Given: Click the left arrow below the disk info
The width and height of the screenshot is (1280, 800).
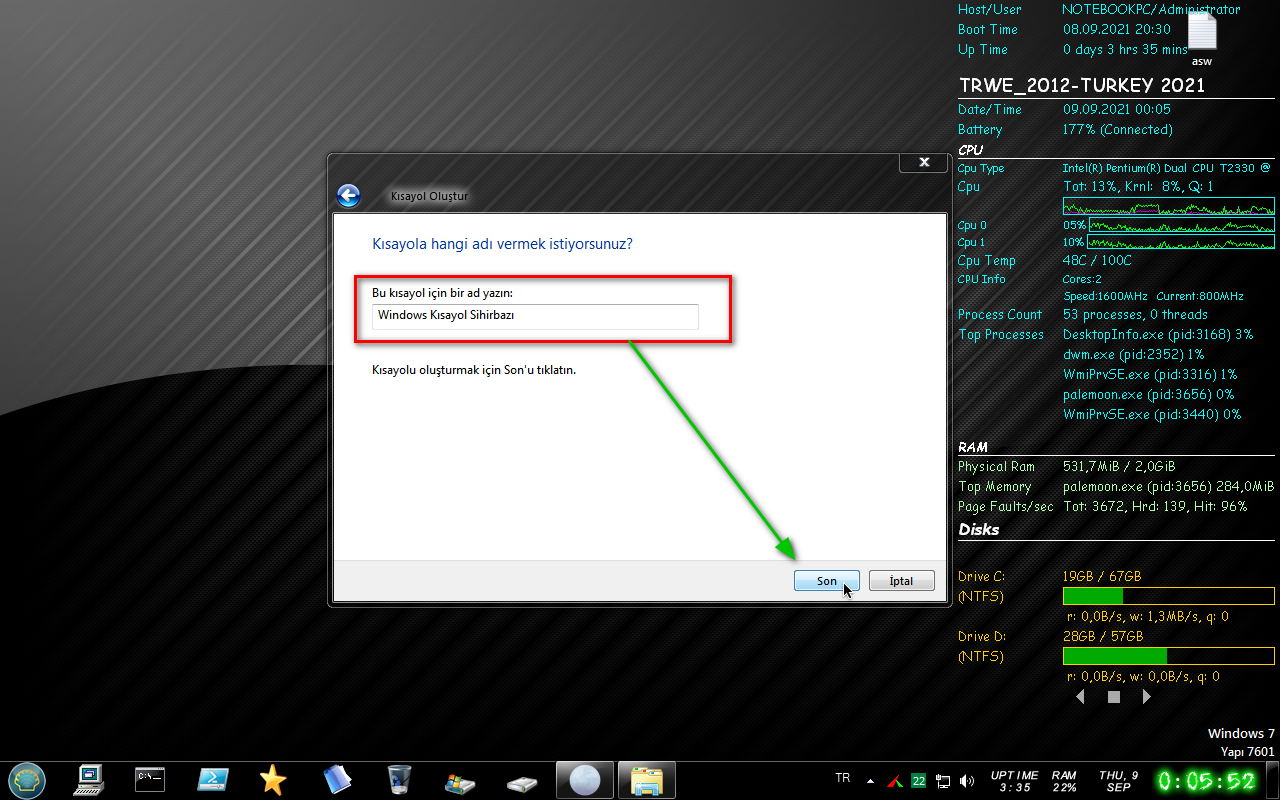Looking at the screenshot, I should tap(1080, 697).
